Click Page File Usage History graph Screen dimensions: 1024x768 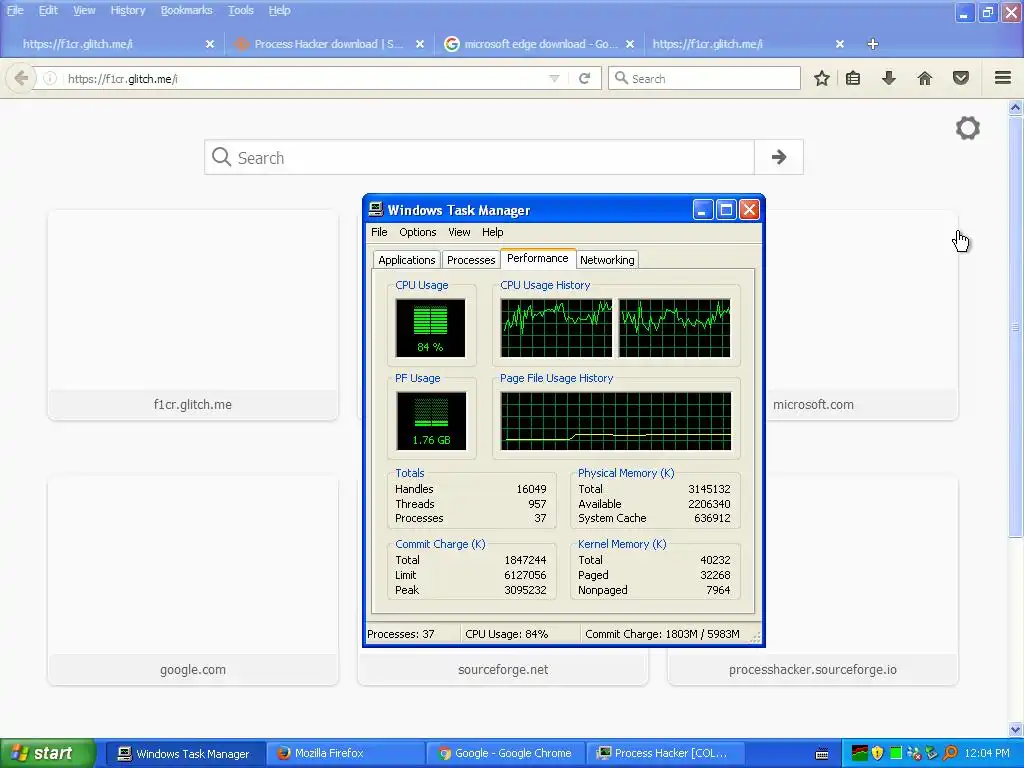point(616,421)
